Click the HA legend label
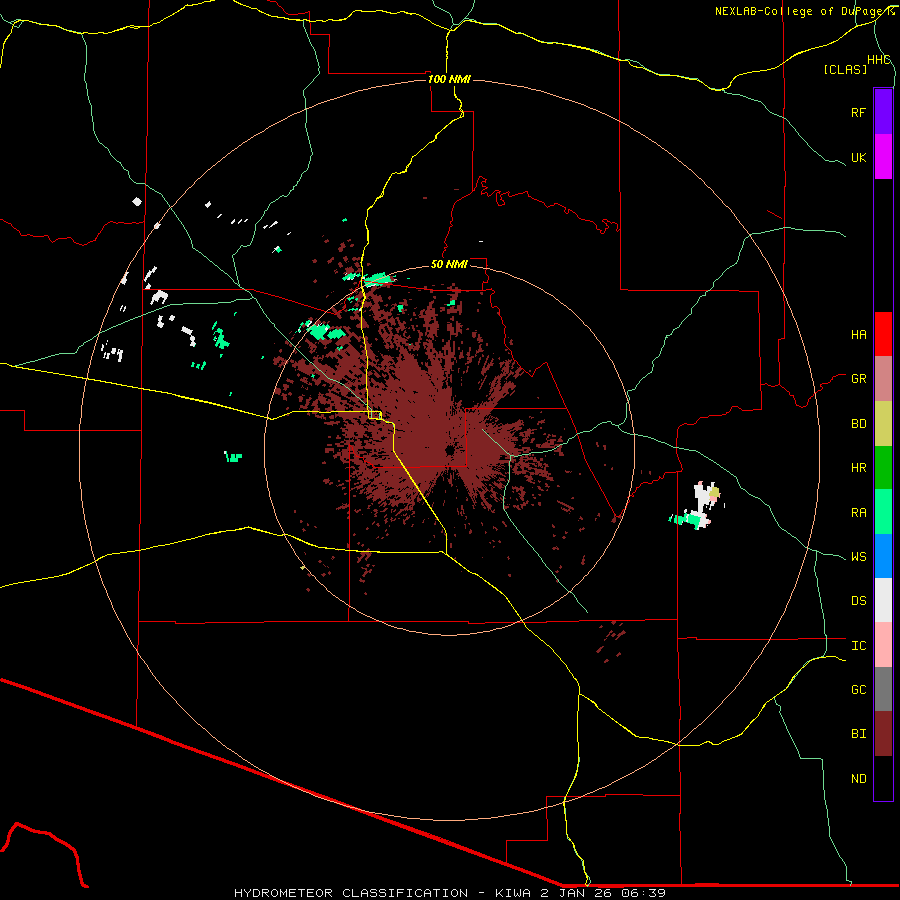 (x=858, y=335)
